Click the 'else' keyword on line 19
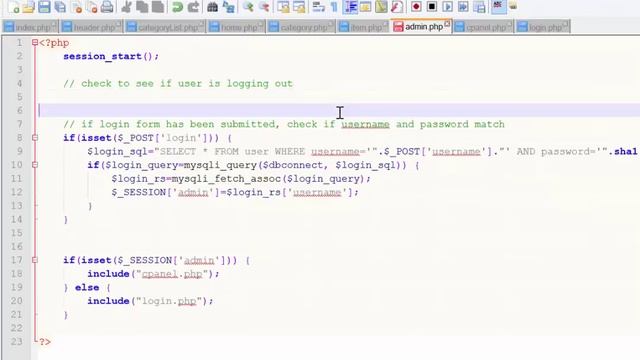 87,287
